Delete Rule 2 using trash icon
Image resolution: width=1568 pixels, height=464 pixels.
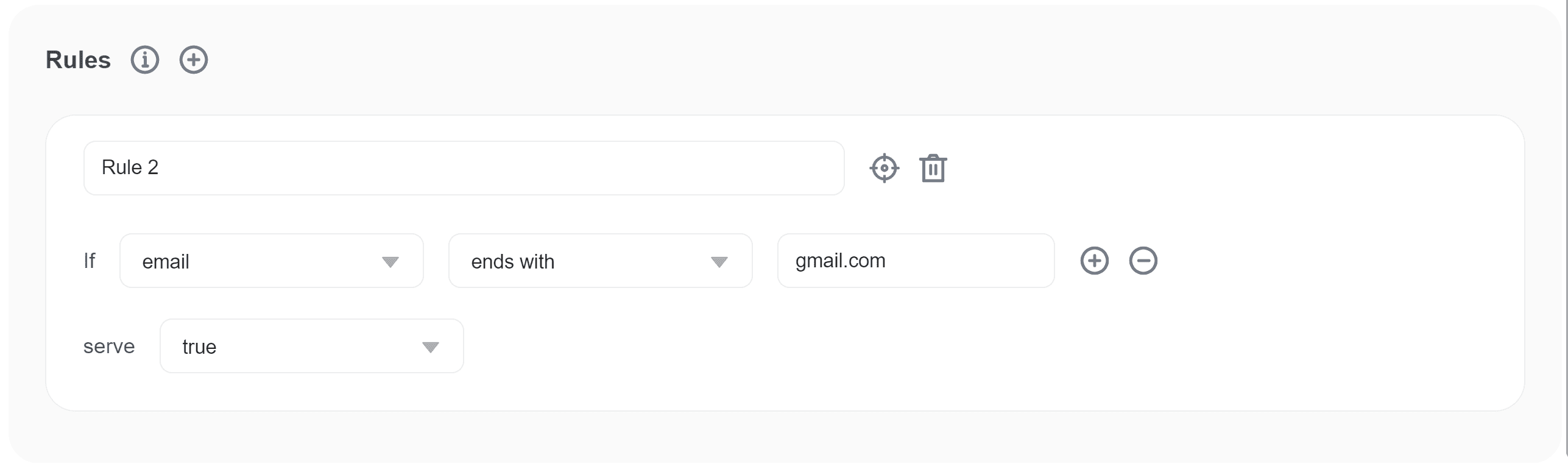(x=933, y=169)
